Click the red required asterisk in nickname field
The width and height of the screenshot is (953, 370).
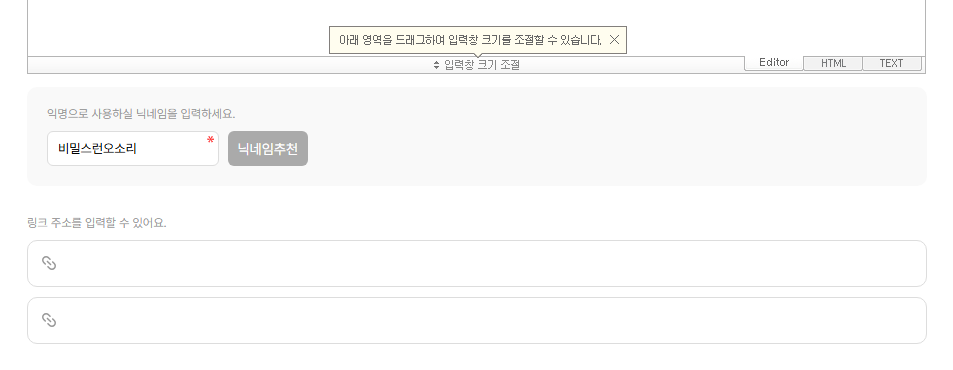pyautogui.click(x=210, y=140)
